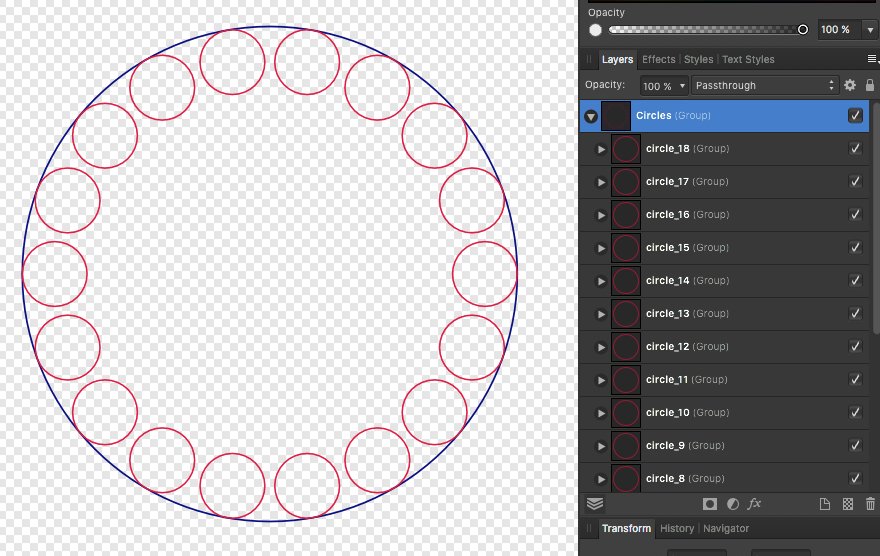Delete the selected layer with the trash icon
Viewport: 880px width, 556px height.
coord(870,504)
